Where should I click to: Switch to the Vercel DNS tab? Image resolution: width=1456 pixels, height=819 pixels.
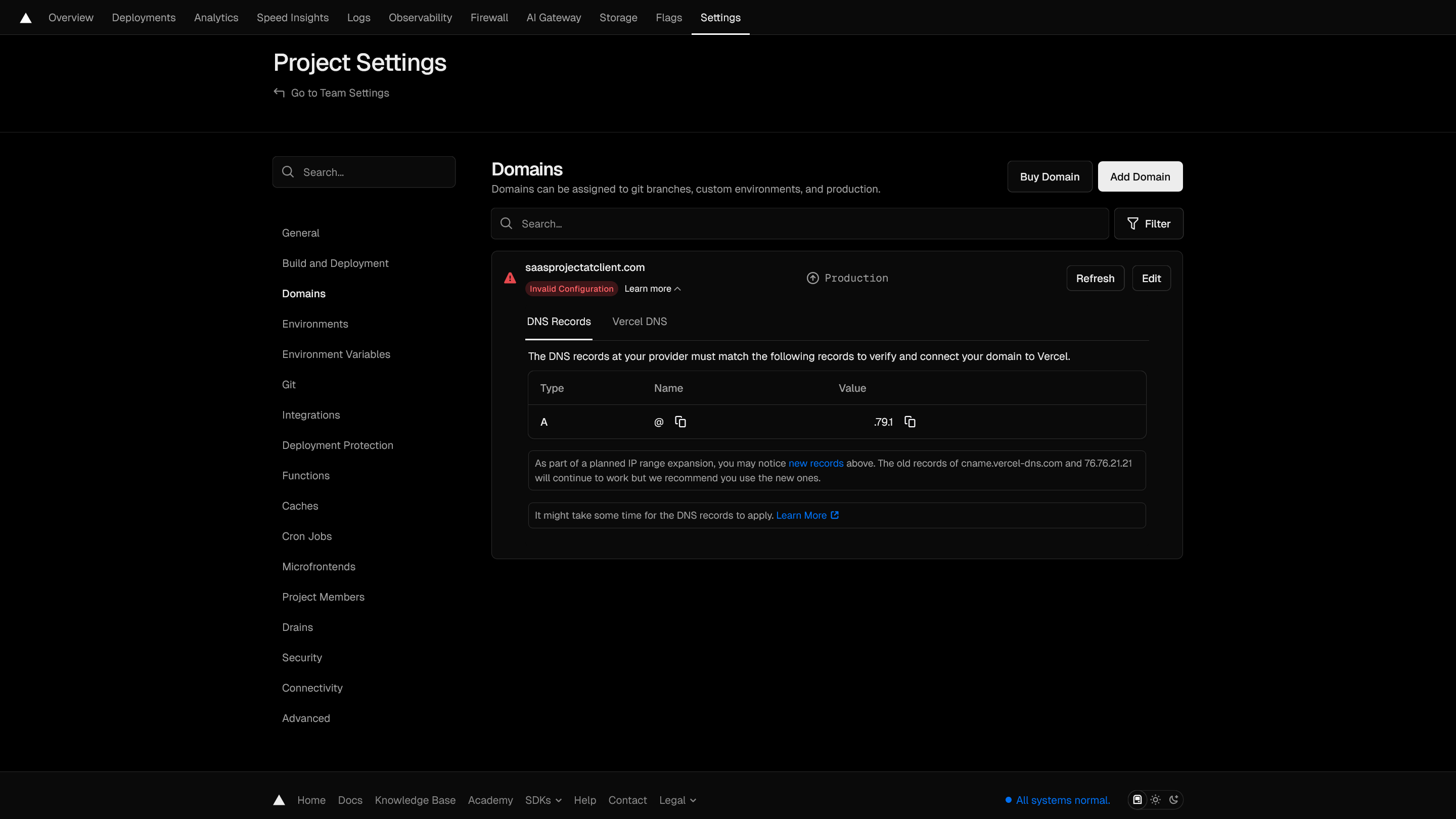639,322
